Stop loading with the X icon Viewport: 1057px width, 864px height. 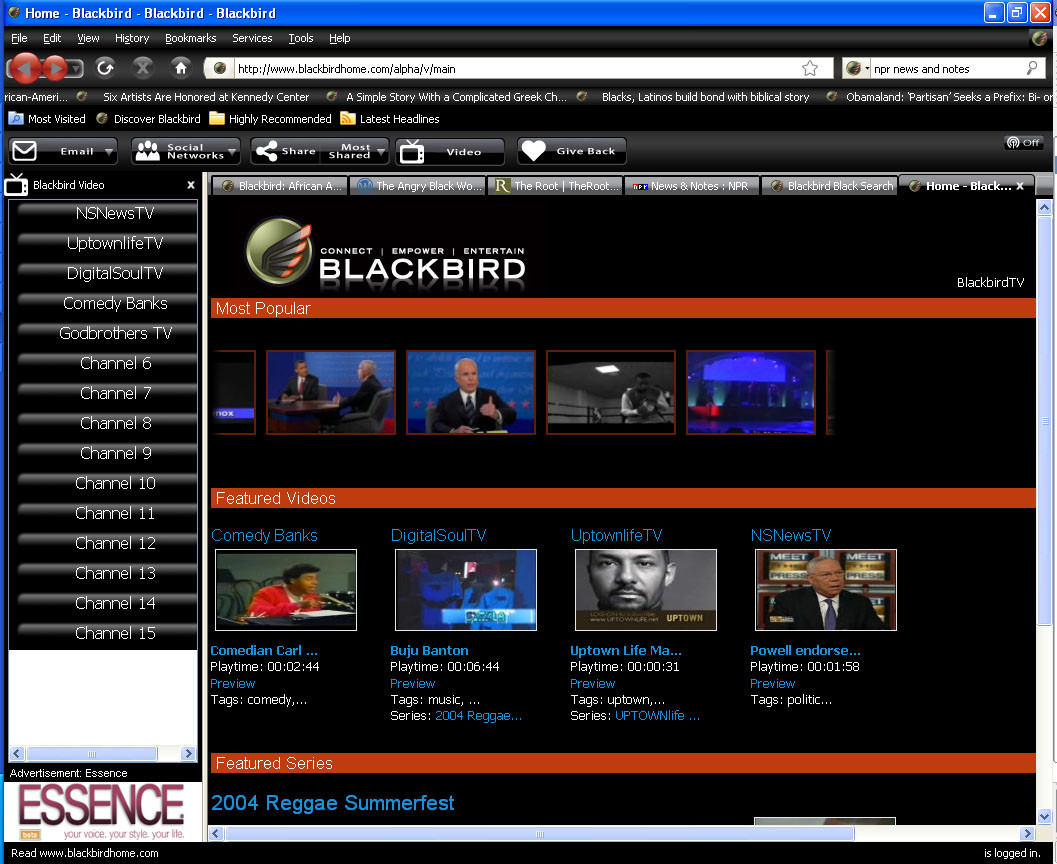[x=142, y=67]
